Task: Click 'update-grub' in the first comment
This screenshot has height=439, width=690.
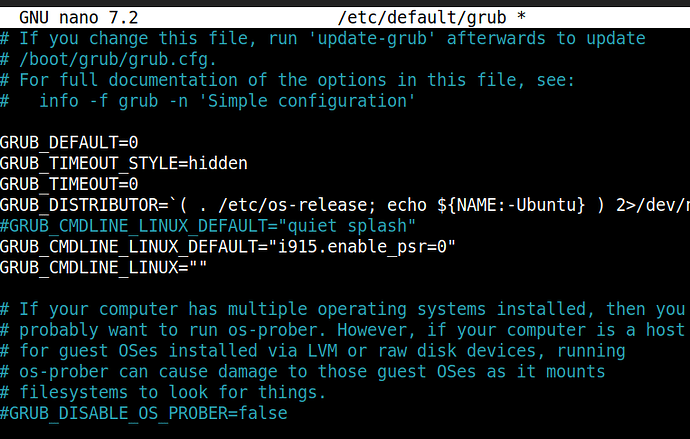Action: (x=372, y=39)
